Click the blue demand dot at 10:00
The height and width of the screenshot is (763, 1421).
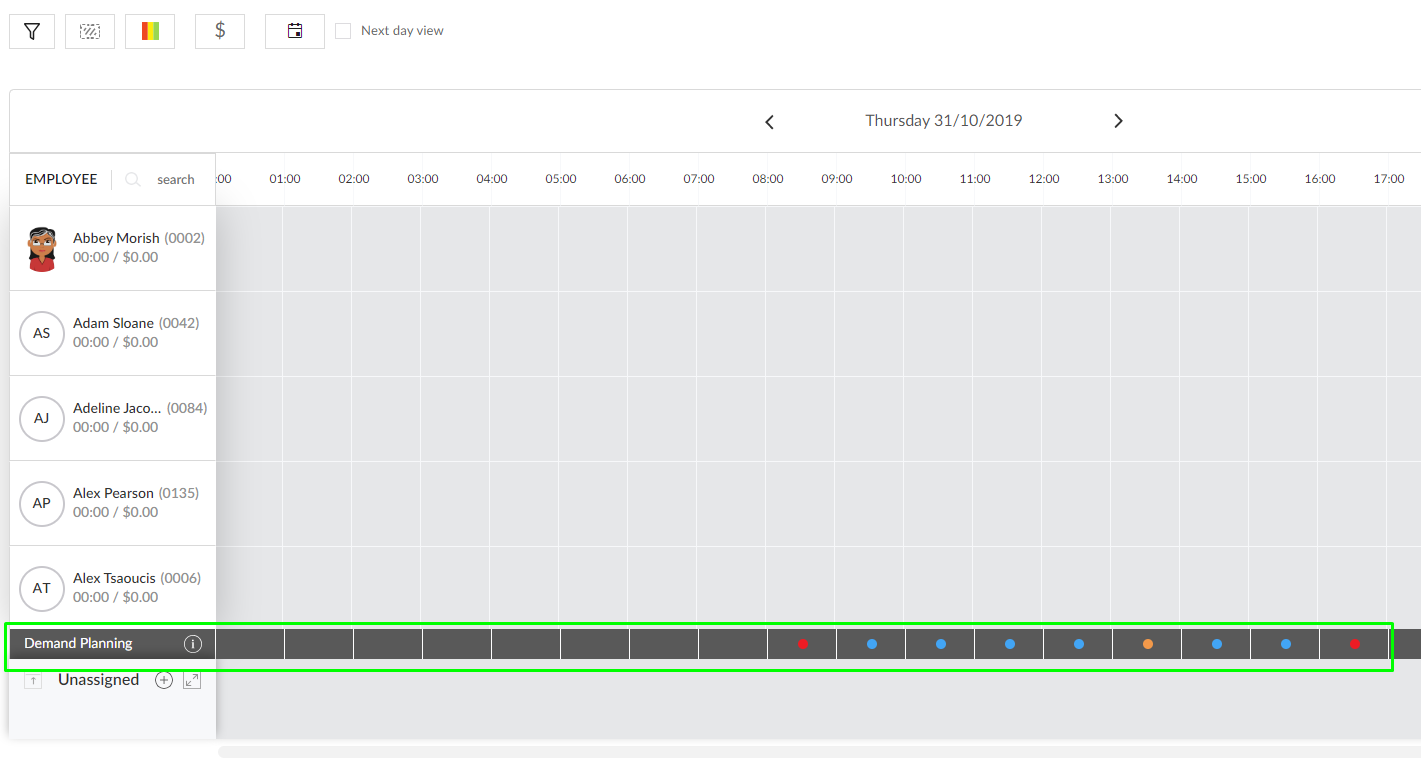click(941, 644)
